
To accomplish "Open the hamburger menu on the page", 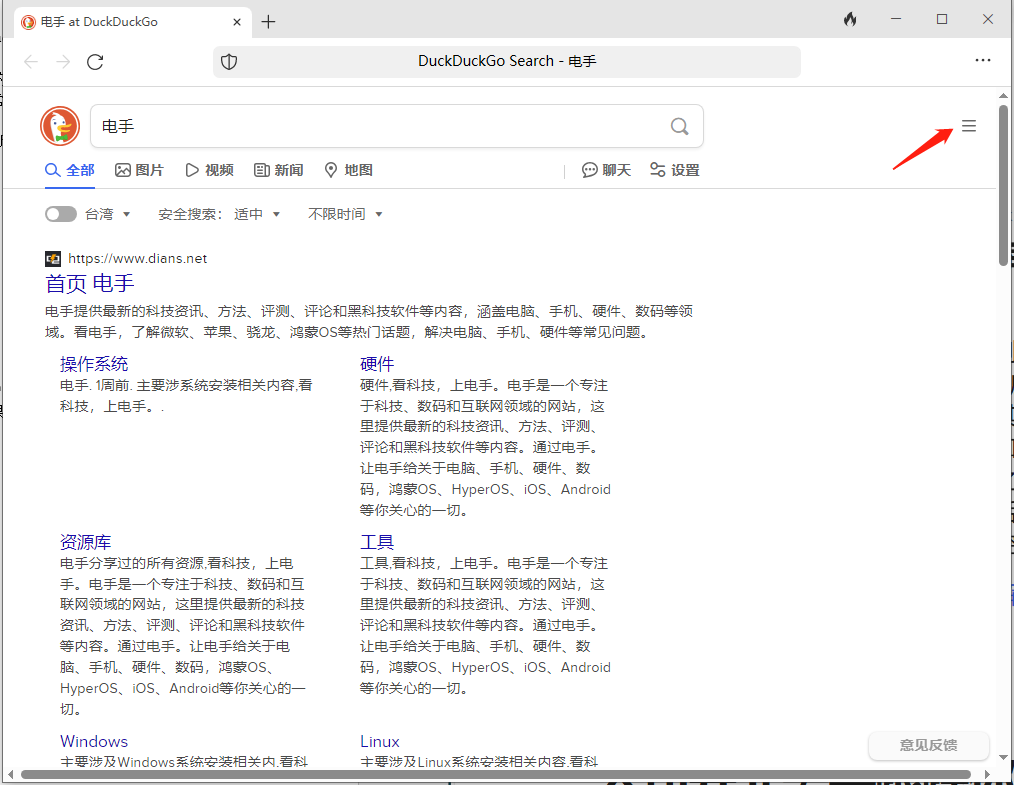I will click(968, 126).
